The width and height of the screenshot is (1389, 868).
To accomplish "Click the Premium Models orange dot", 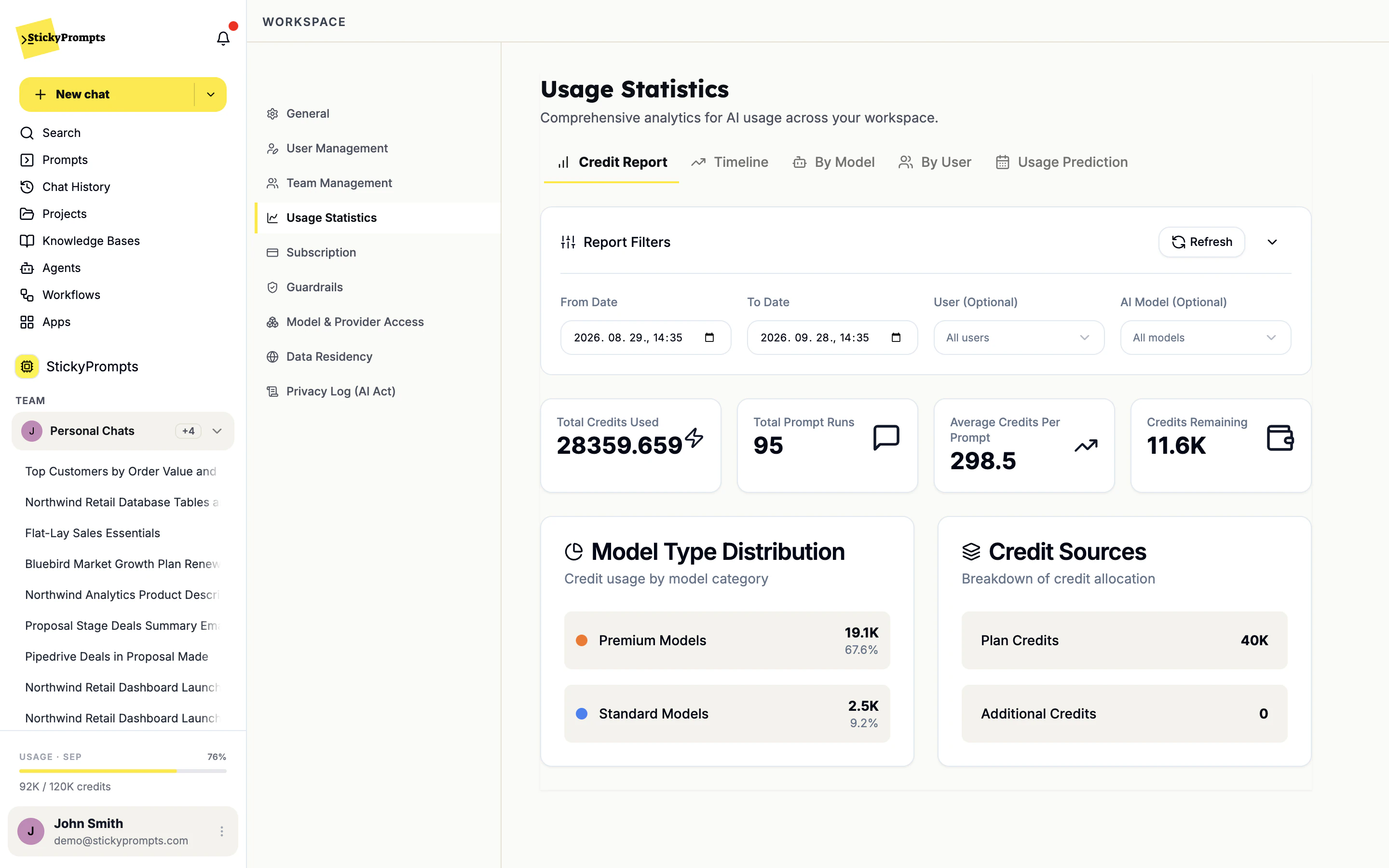I will coord(582,641).
